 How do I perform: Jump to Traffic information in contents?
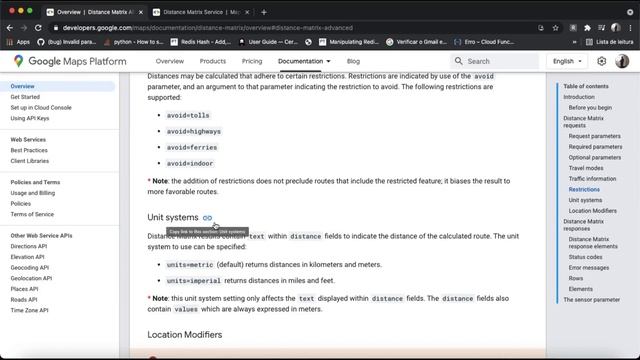(592, 179)
